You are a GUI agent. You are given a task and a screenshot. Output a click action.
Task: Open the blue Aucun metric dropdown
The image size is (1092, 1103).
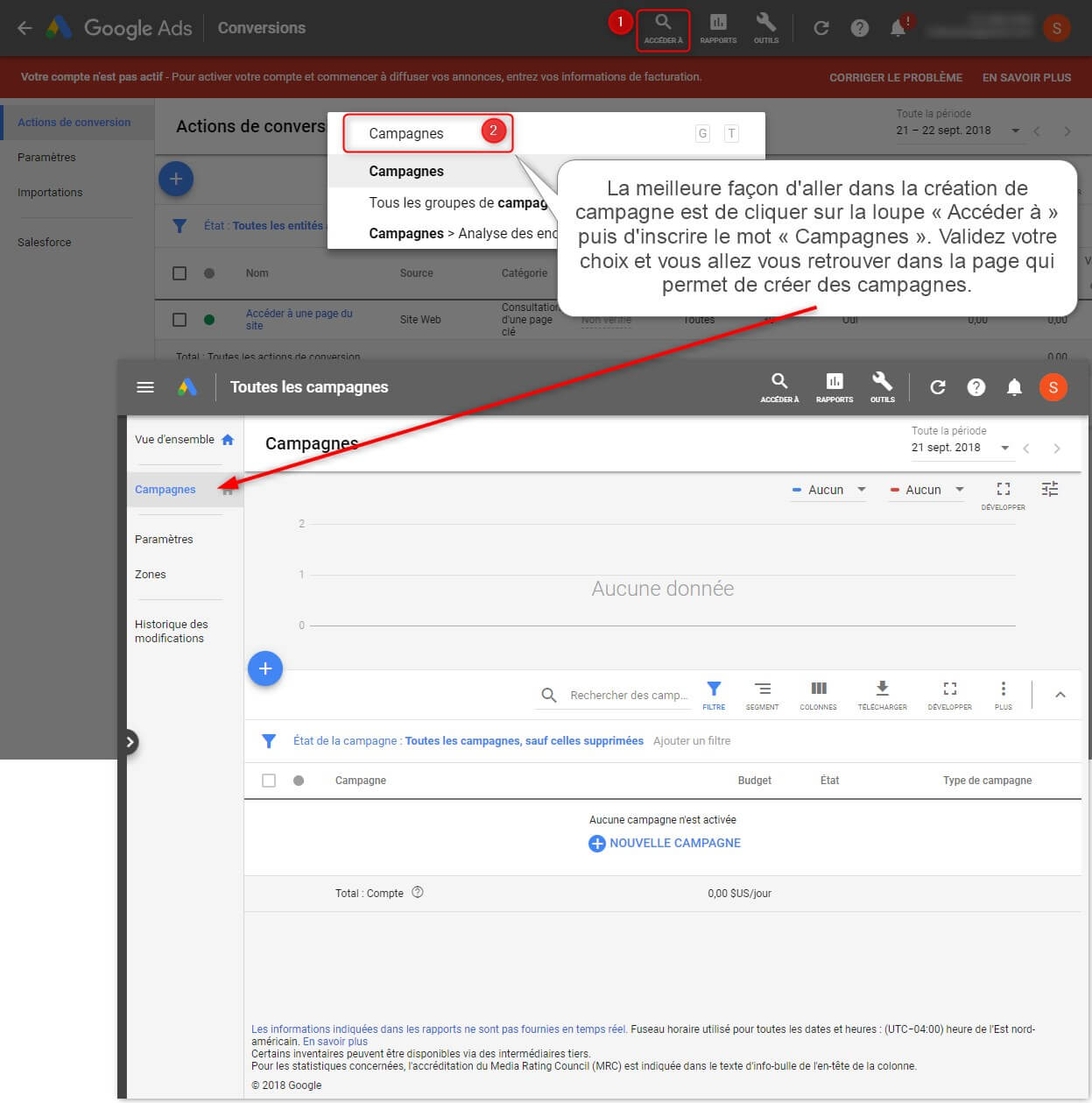(828, 490)
